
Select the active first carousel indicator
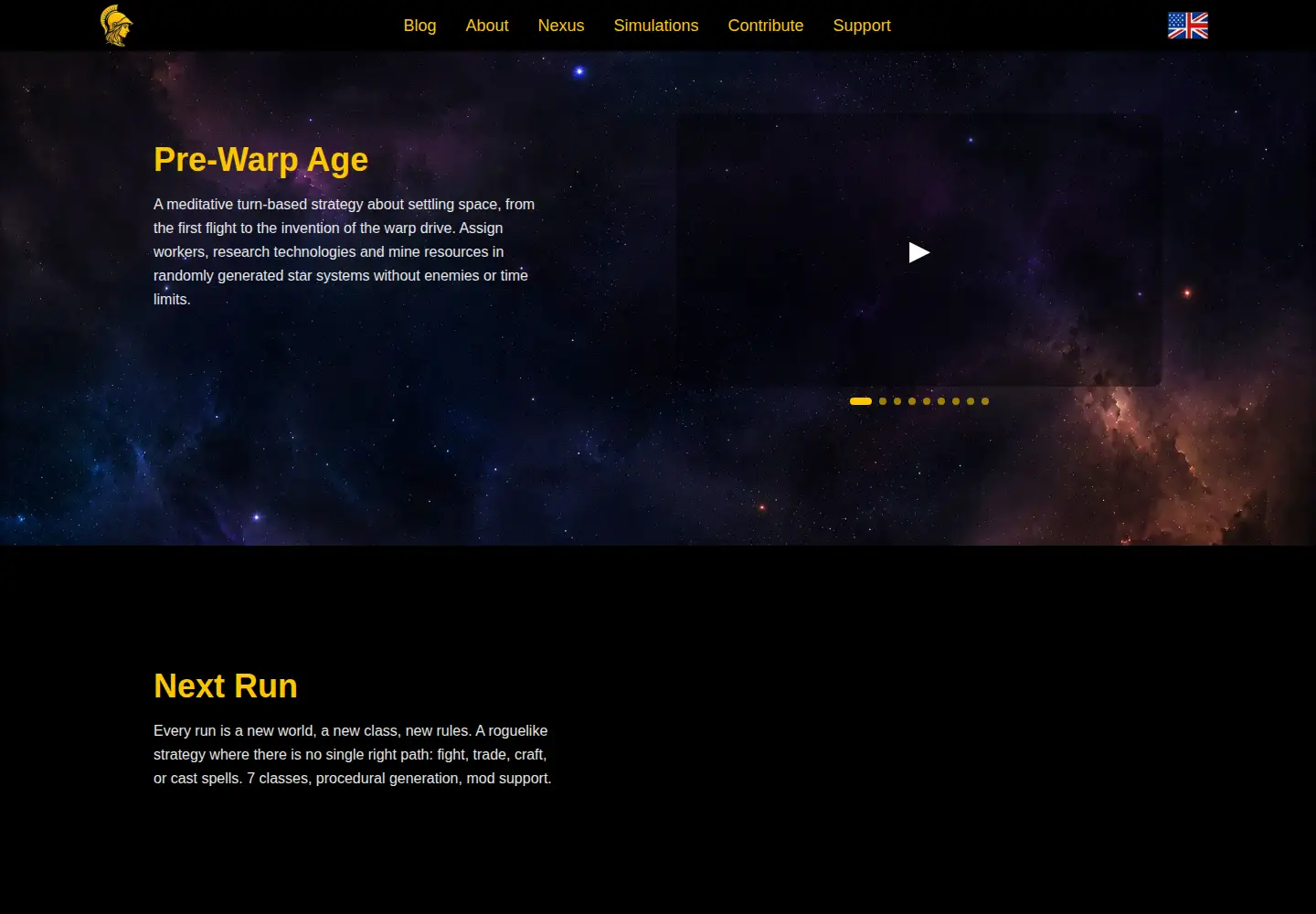(861, 401)
